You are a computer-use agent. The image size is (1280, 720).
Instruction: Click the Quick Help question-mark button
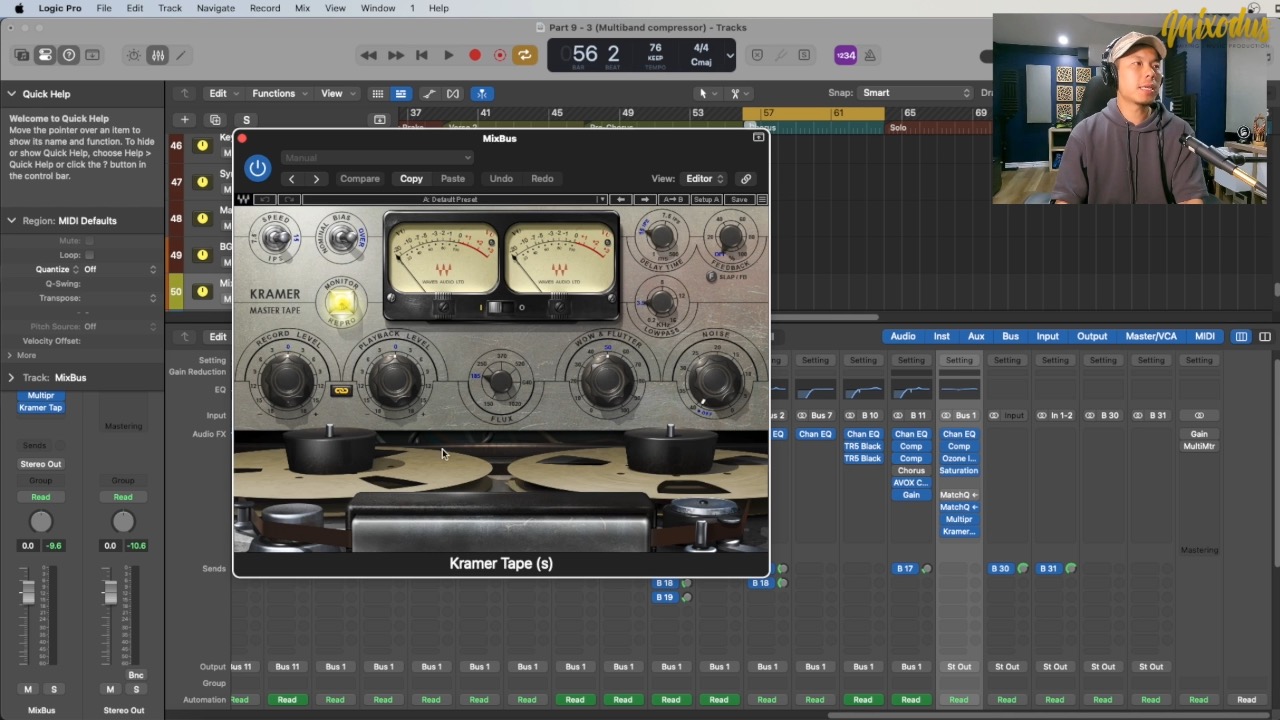(69, 55)
